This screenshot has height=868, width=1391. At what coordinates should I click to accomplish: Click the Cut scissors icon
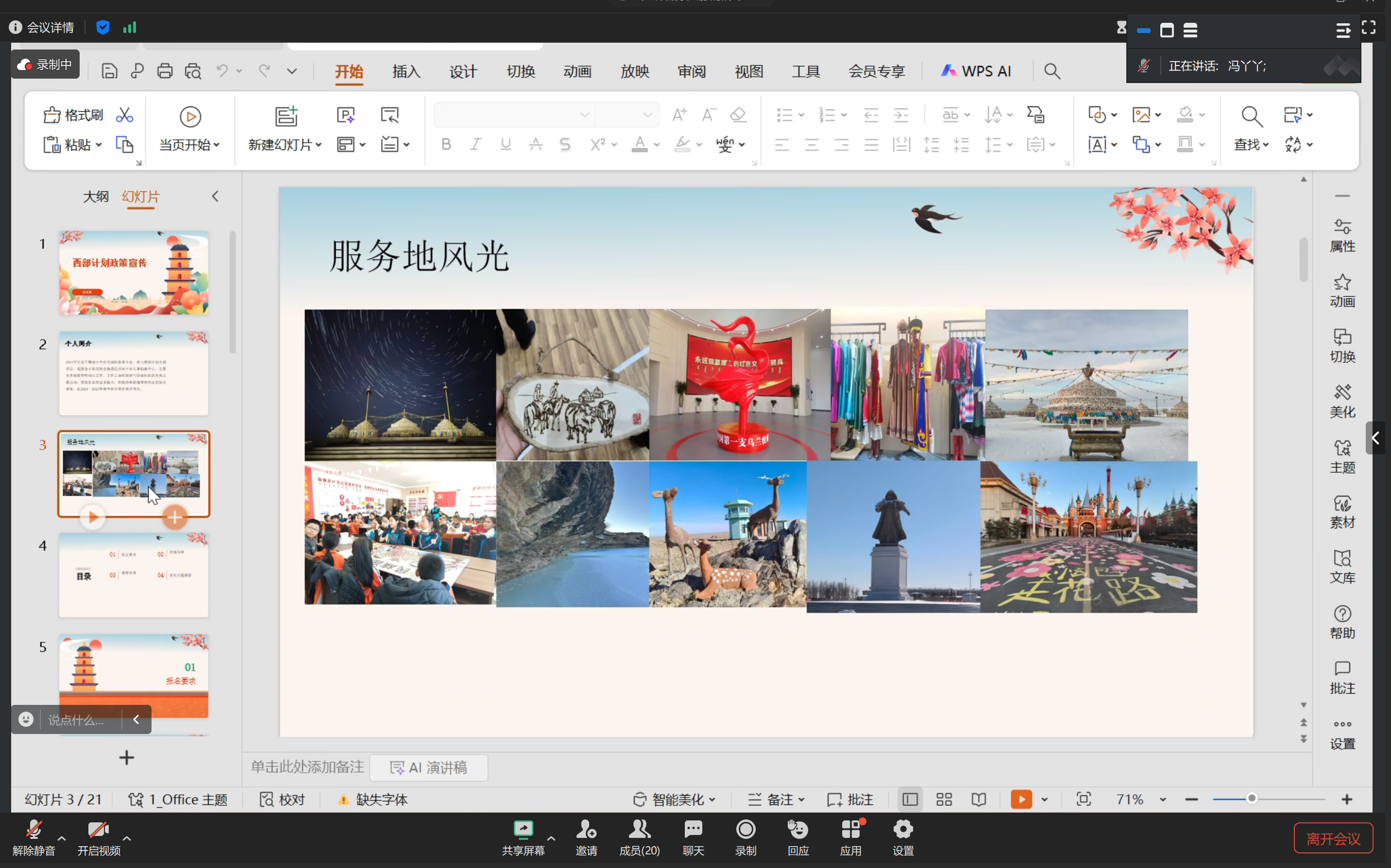tap(124, 115)
